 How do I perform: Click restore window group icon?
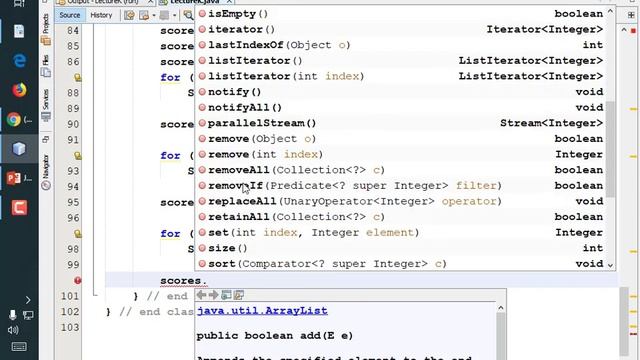pyautogui.click(x=46, y=140)
